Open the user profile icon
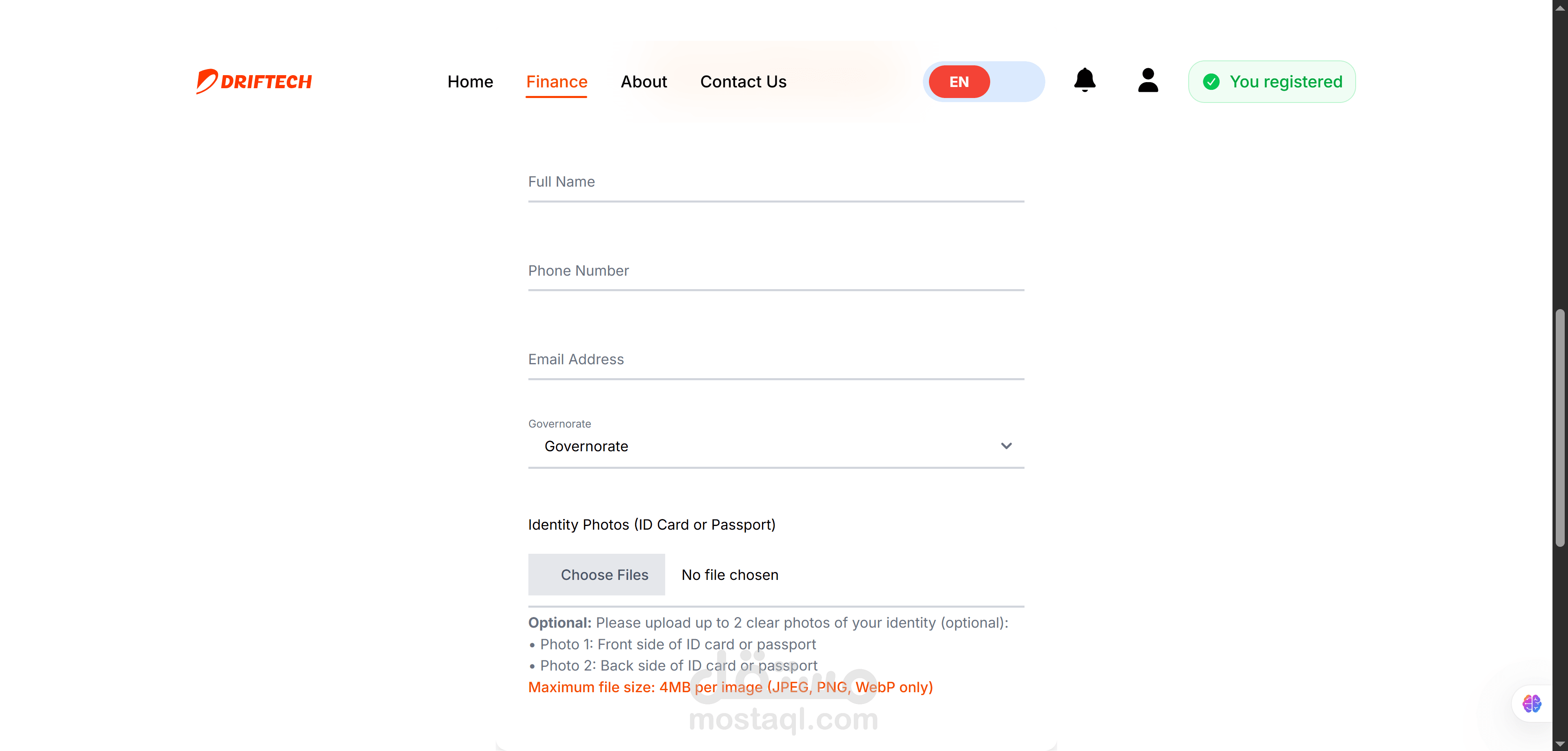 [x=1147, y=80]
